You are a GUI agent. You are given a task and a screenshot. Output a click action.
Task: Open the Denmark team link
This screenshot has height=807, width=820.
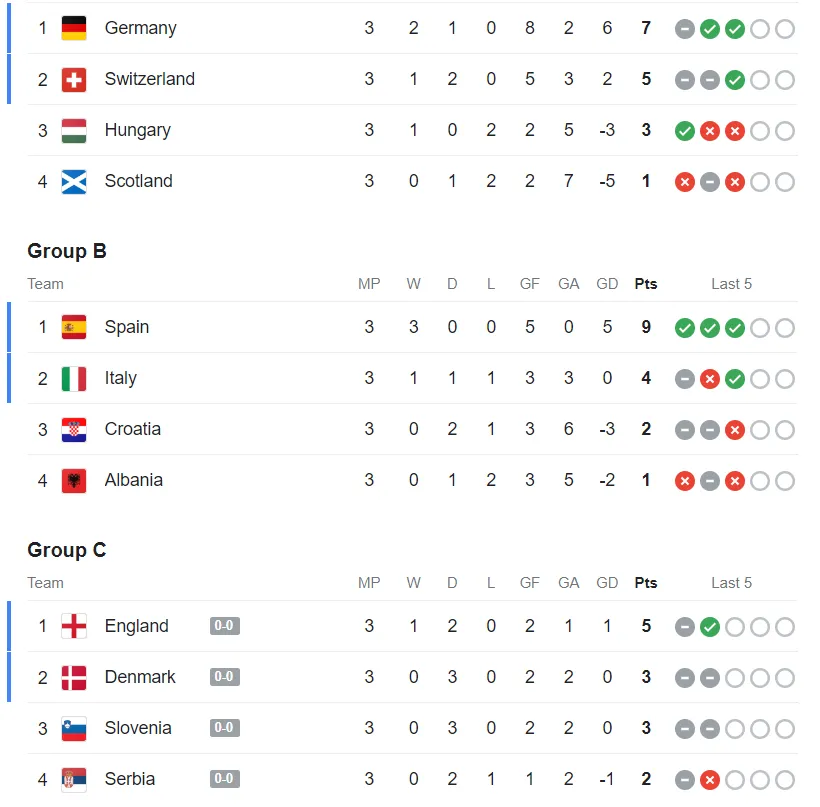(x=140, y=677)
